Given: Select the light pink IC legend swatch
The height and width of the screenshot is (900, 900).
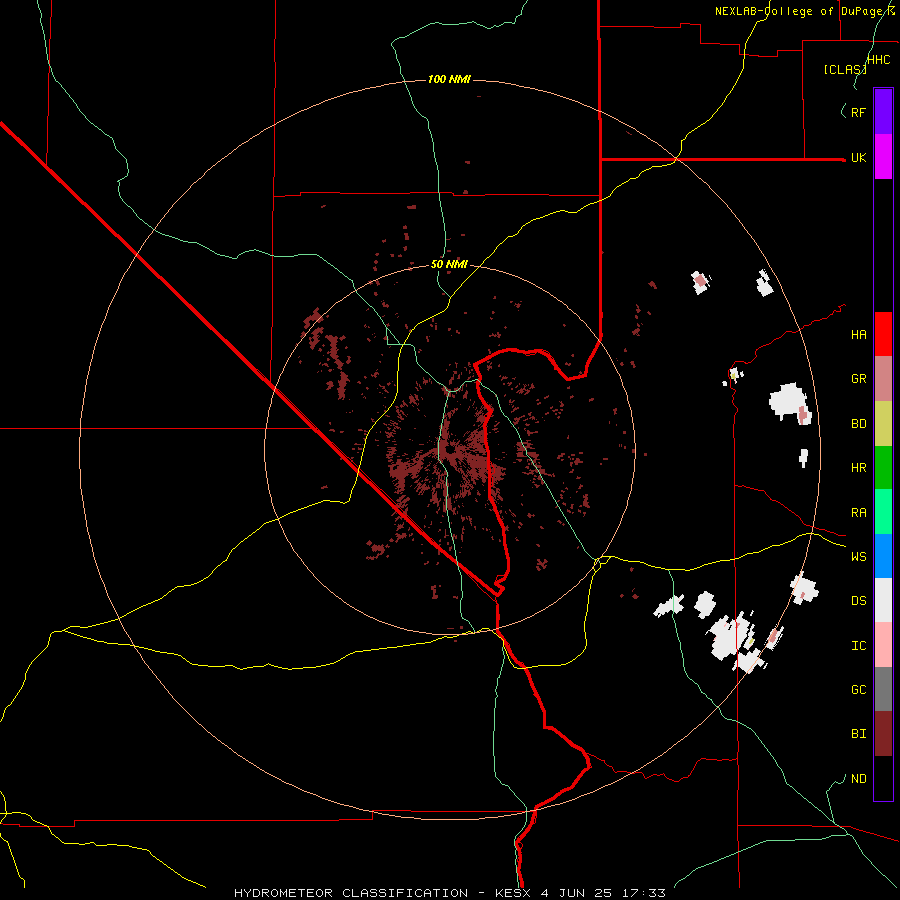Looking at the screenshot, I should pyautogui.click(x=883, y=645).
